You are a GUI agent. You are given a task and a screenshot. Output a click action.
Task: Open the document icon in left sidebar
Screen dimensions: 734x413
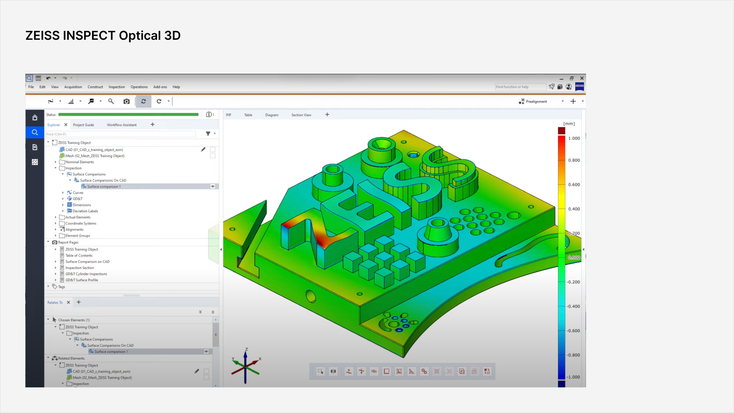pos(35,147)
